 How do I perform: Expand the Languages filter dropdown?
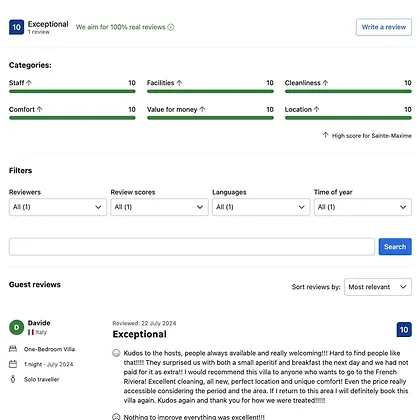pos(261,207)
